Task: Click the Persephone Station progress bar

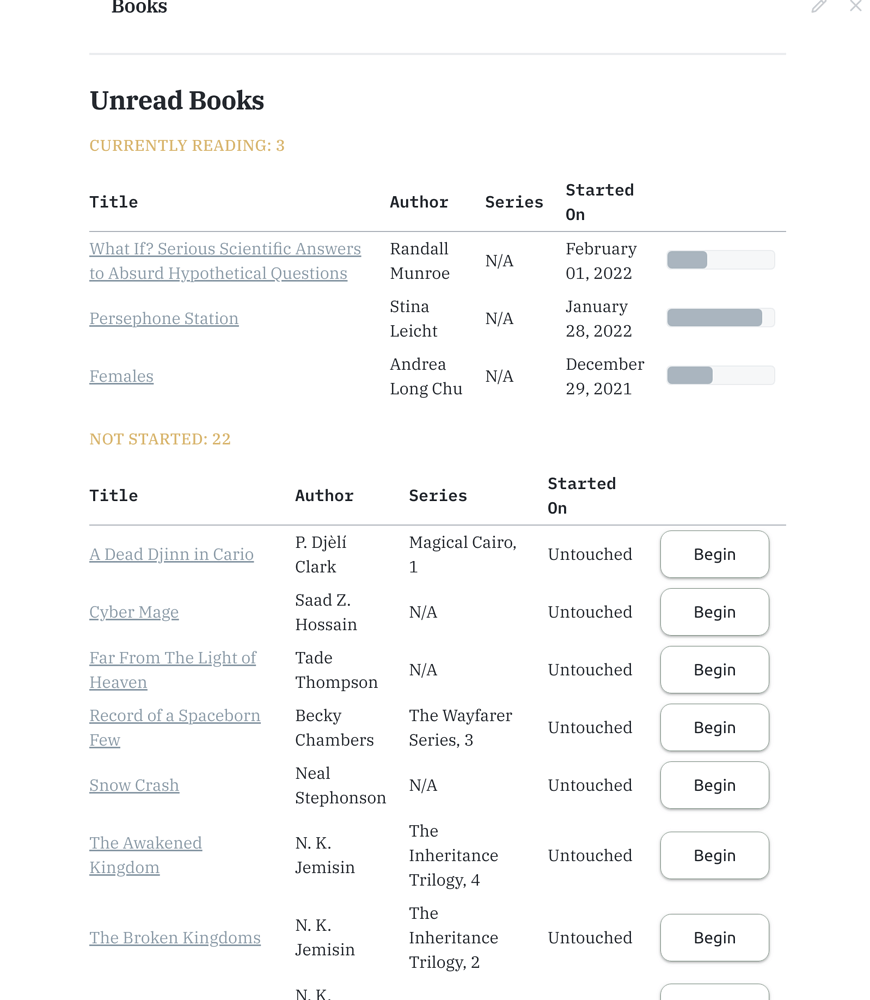Action: pyautogui.click(x=720, y=316)
